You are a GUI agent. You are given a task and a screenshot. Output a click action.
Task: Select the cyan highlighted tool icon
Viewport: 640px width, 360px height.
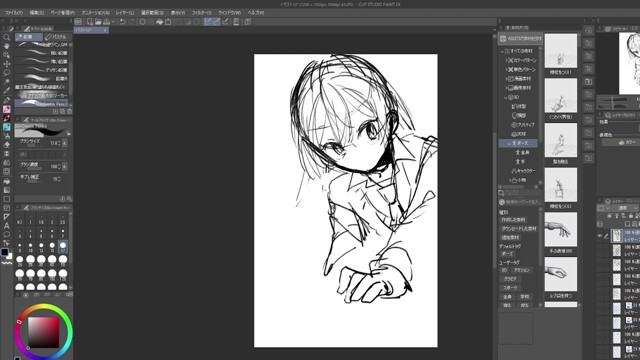(x=7, y=127)
